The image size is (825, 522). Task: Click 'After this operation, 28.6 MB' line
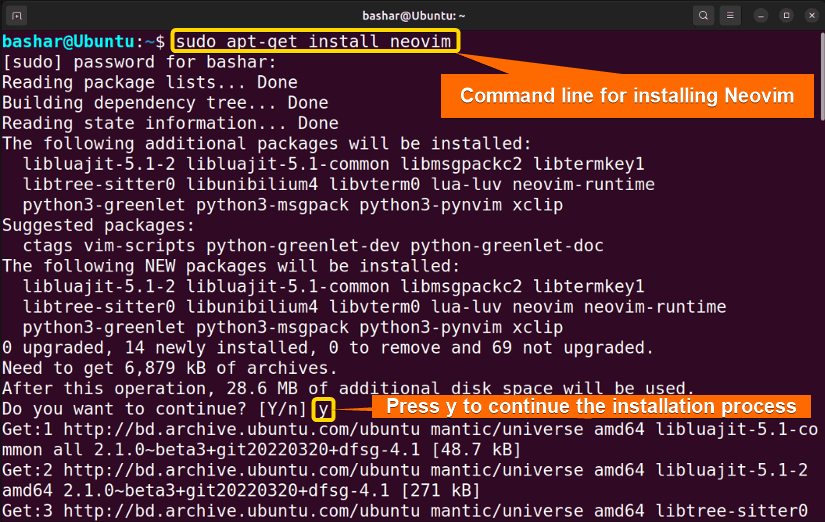[x=348, y=389]
